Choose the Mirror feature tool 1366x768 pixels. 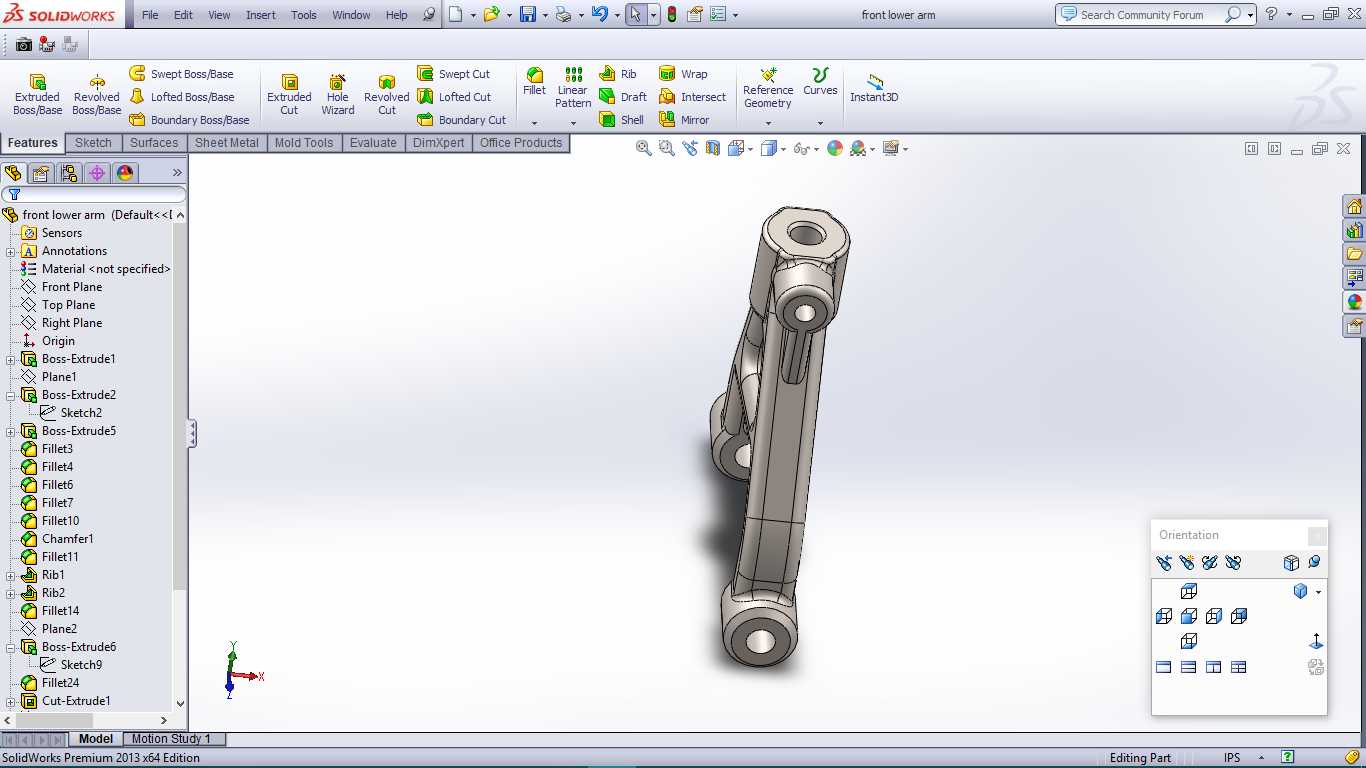[684, 120]
